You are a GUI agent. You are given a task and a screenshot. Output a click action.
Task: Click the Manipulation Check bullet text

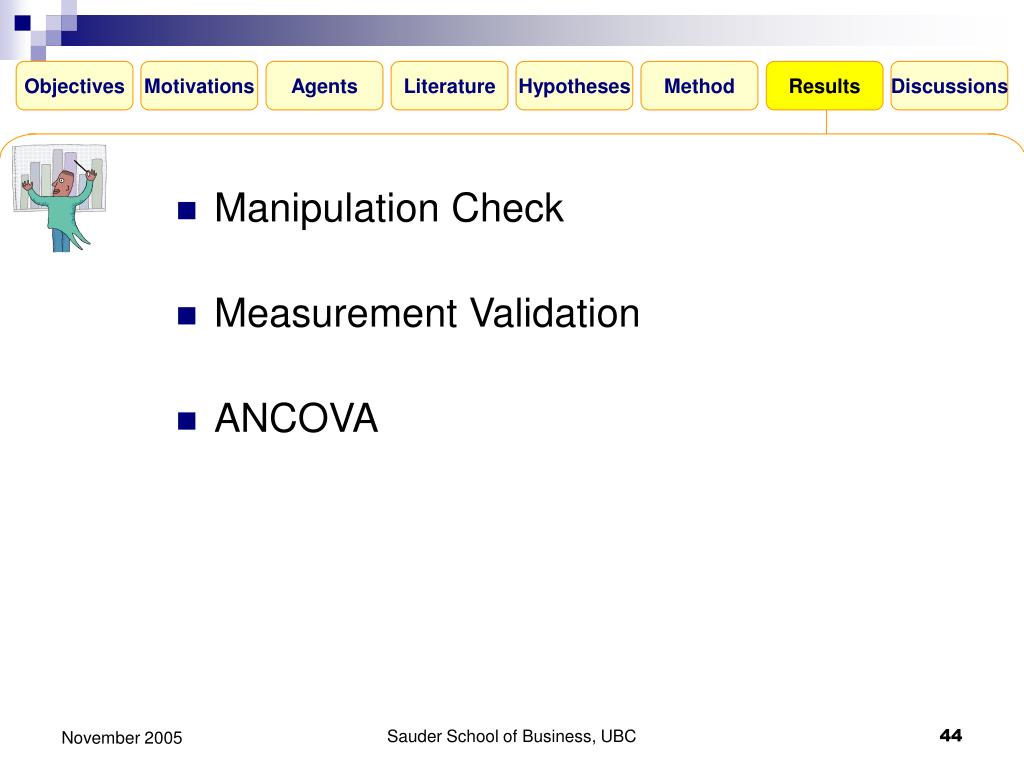(x=389, y=208)
